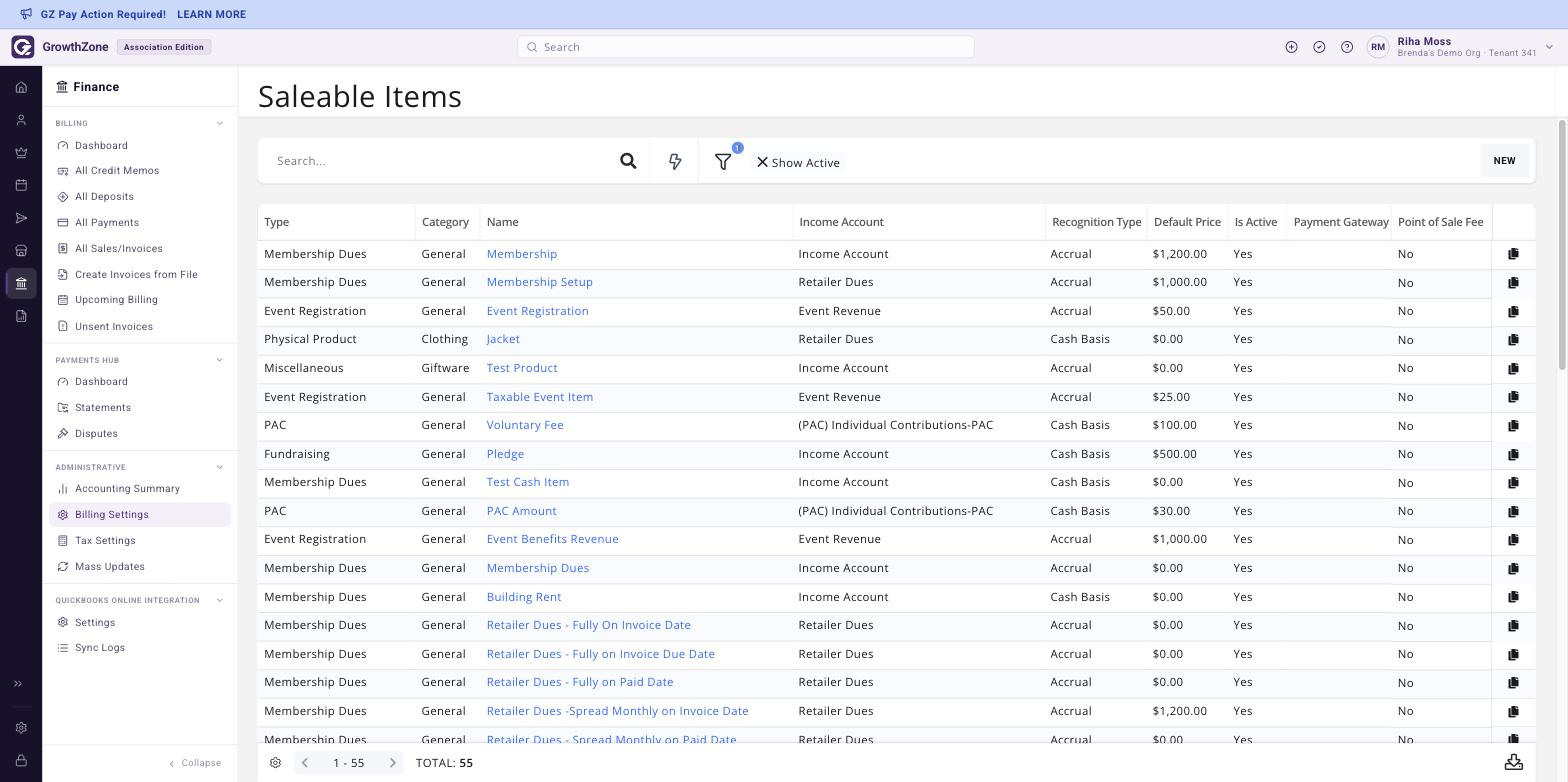This screenshot has width=1568, height=782.
Task: Open the filter funnel icon
Action: coord(723,161)
